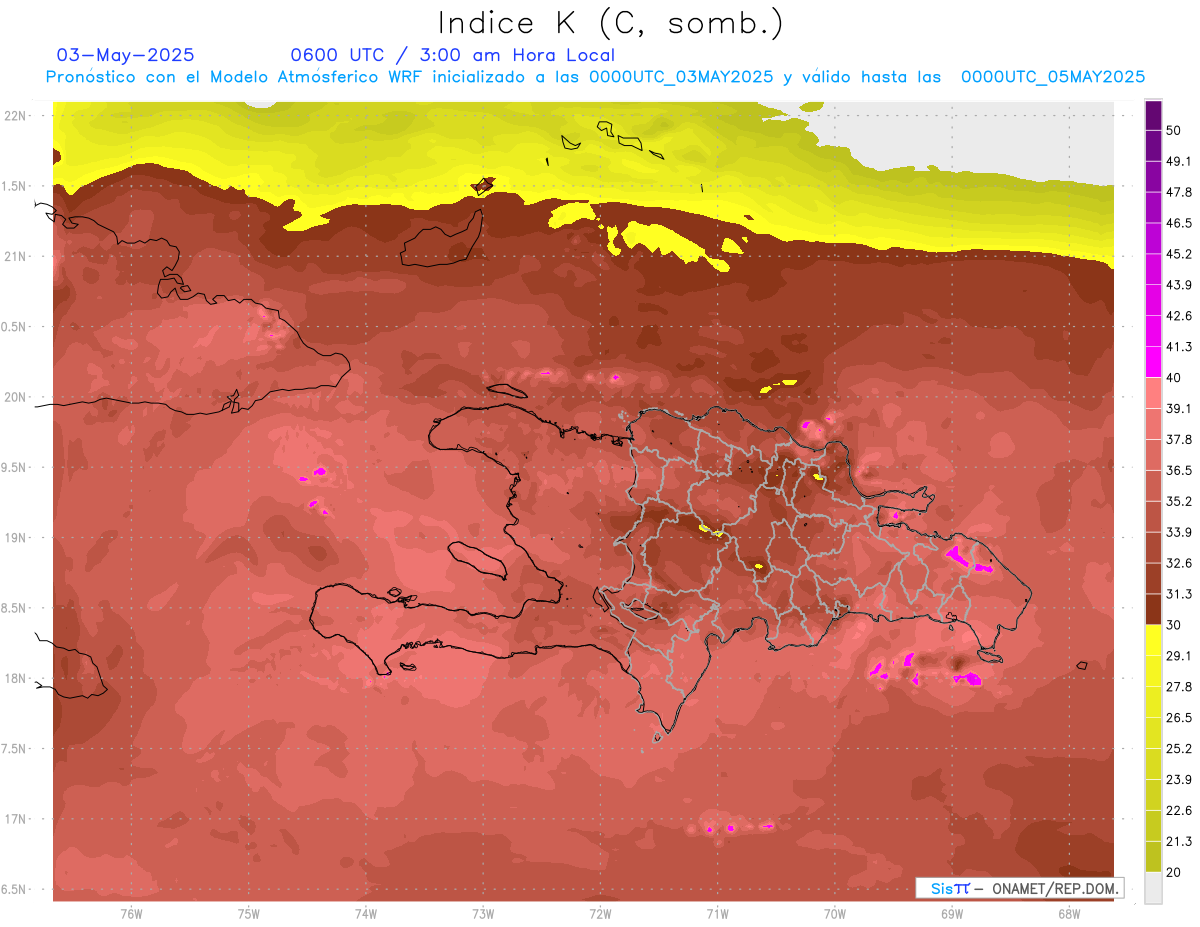The image size is (1200, 927).
Task: Click the '40' colorbar value
Action: [x=1174, y=377]
